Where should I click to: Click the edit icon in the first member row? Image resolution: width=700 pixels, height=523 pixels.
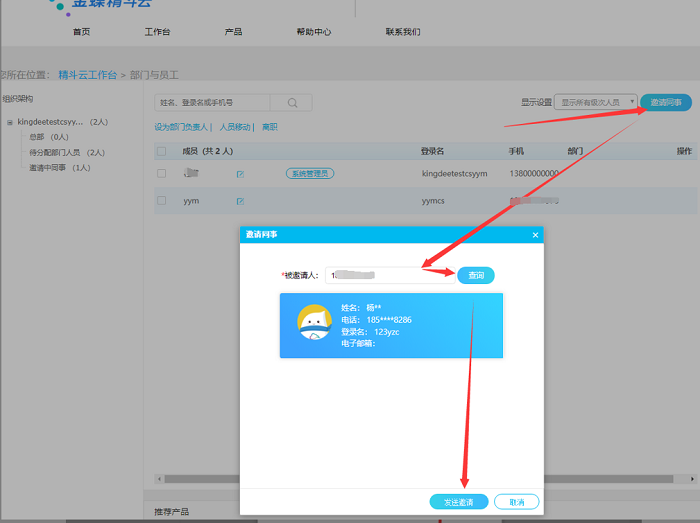[x=240, y=174]
